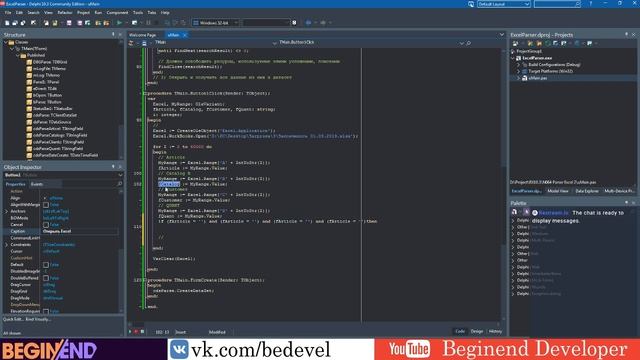Open the Help menu
This screenshot has height=360, width=640.
(165, 13)
